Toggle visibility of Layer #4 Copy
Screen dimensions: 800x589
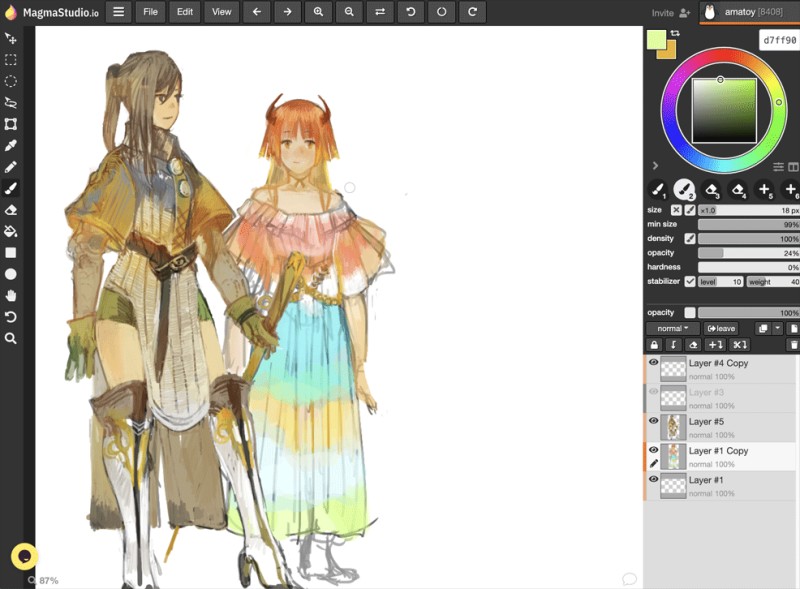tap(653, 362)
